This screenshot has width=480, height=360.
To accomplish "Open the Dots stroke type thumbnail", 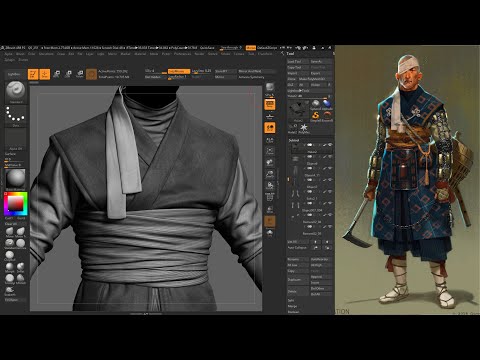I will [16, 115].
